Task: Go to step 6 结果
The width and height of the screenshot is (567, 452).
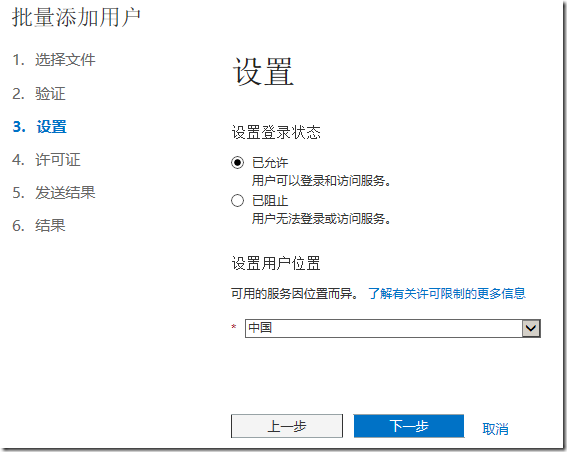Action: pos(39,226)
